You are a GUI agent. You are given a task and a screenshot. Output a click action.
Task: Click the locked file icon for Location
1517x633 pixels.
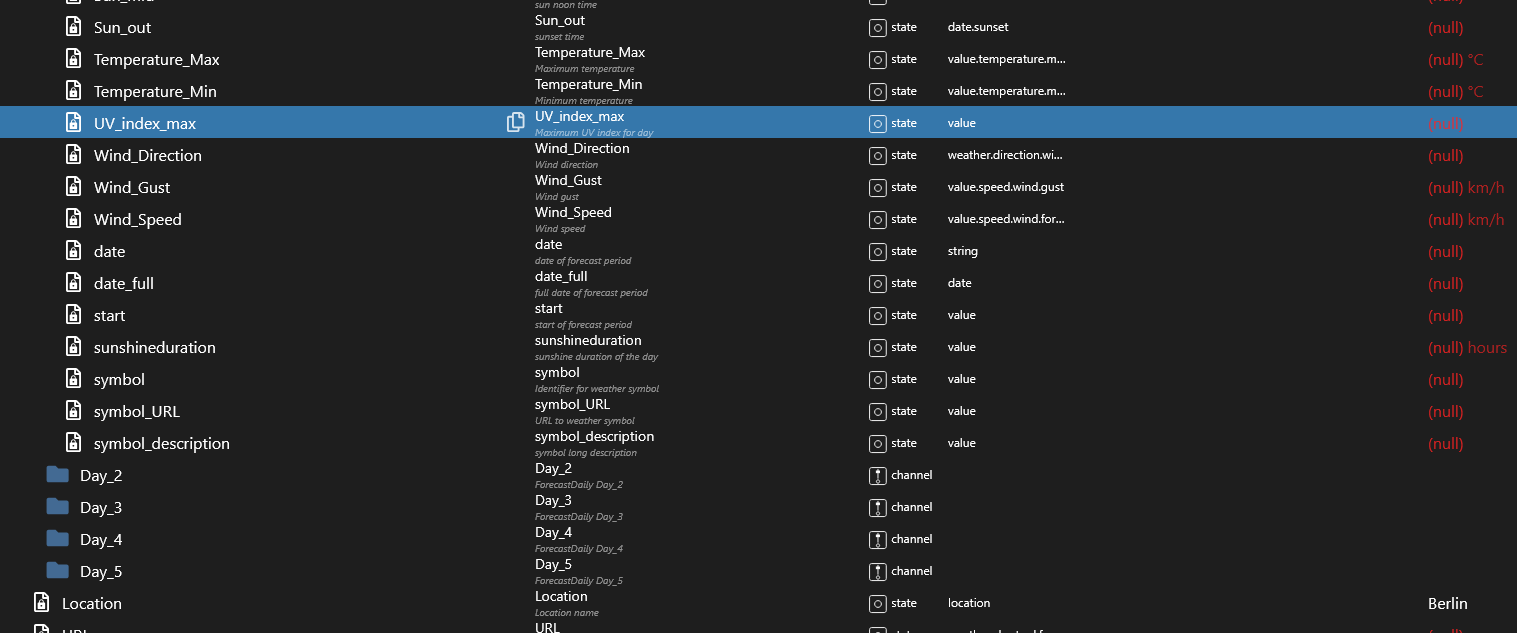point(41,603)
